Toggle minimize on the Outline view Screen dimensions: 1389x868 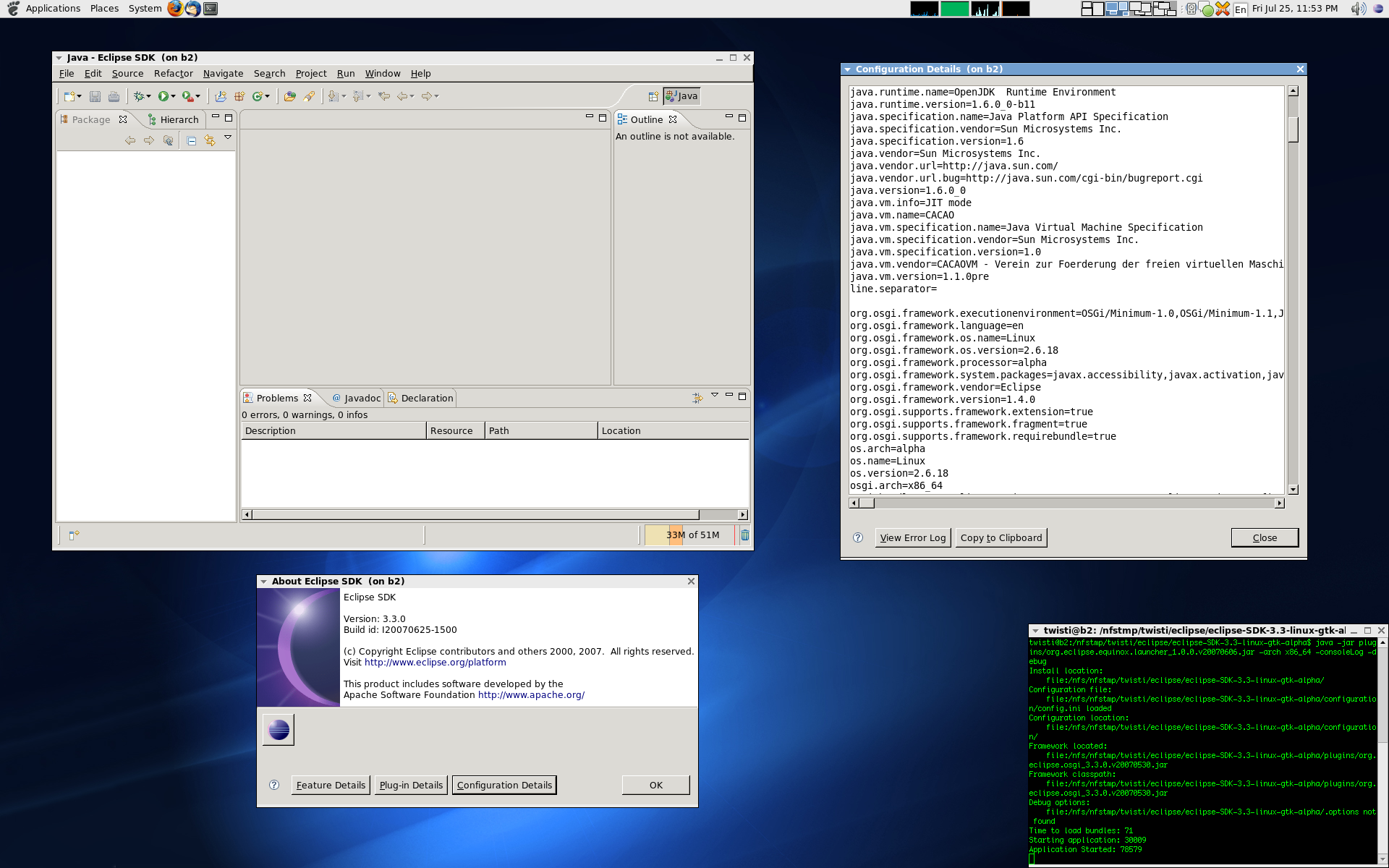pos(729,118)
